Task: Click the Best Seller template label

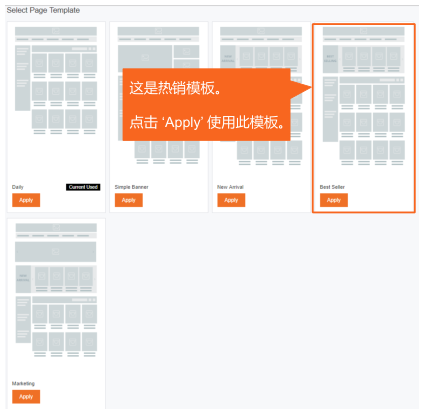Action: pos(332,187)
